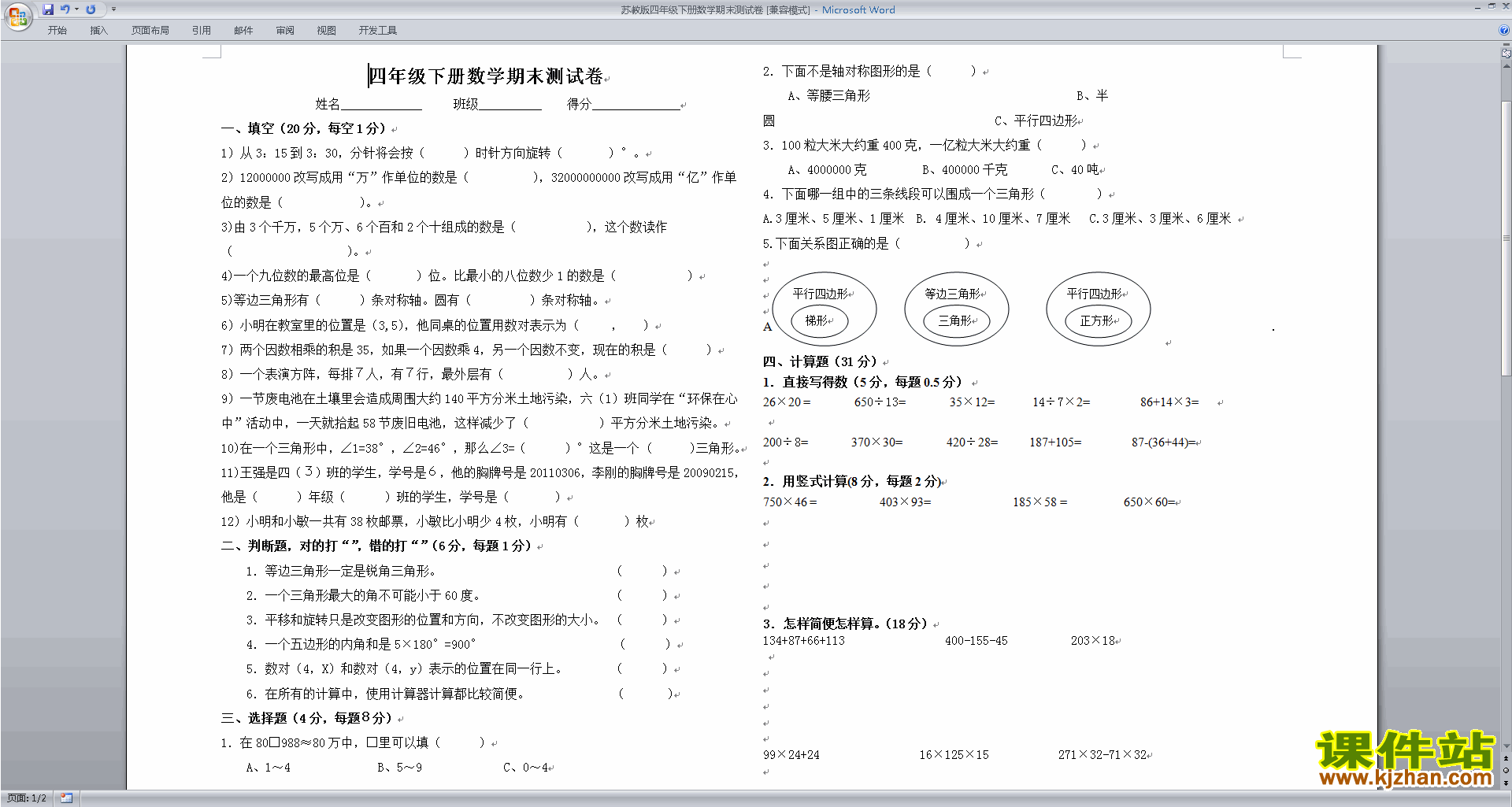Click option C、平行四边形
The width and height of the screenshot is (1512, 807).
point(1036,121)
